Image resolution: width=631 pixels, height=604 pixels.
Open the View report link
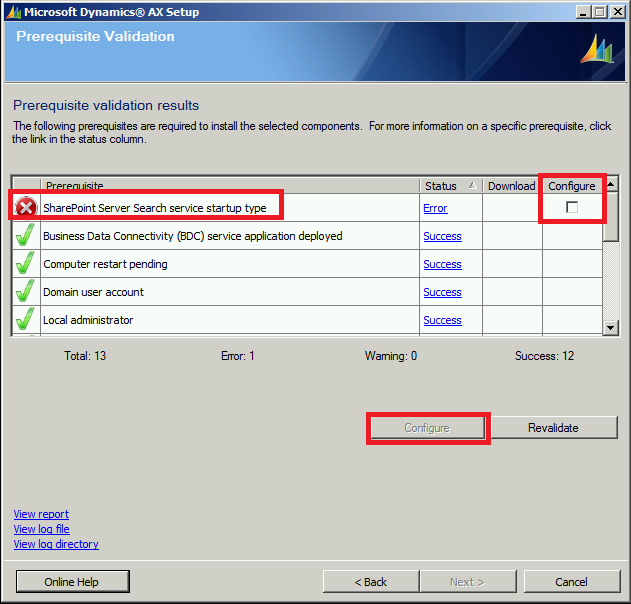[41, 514]
